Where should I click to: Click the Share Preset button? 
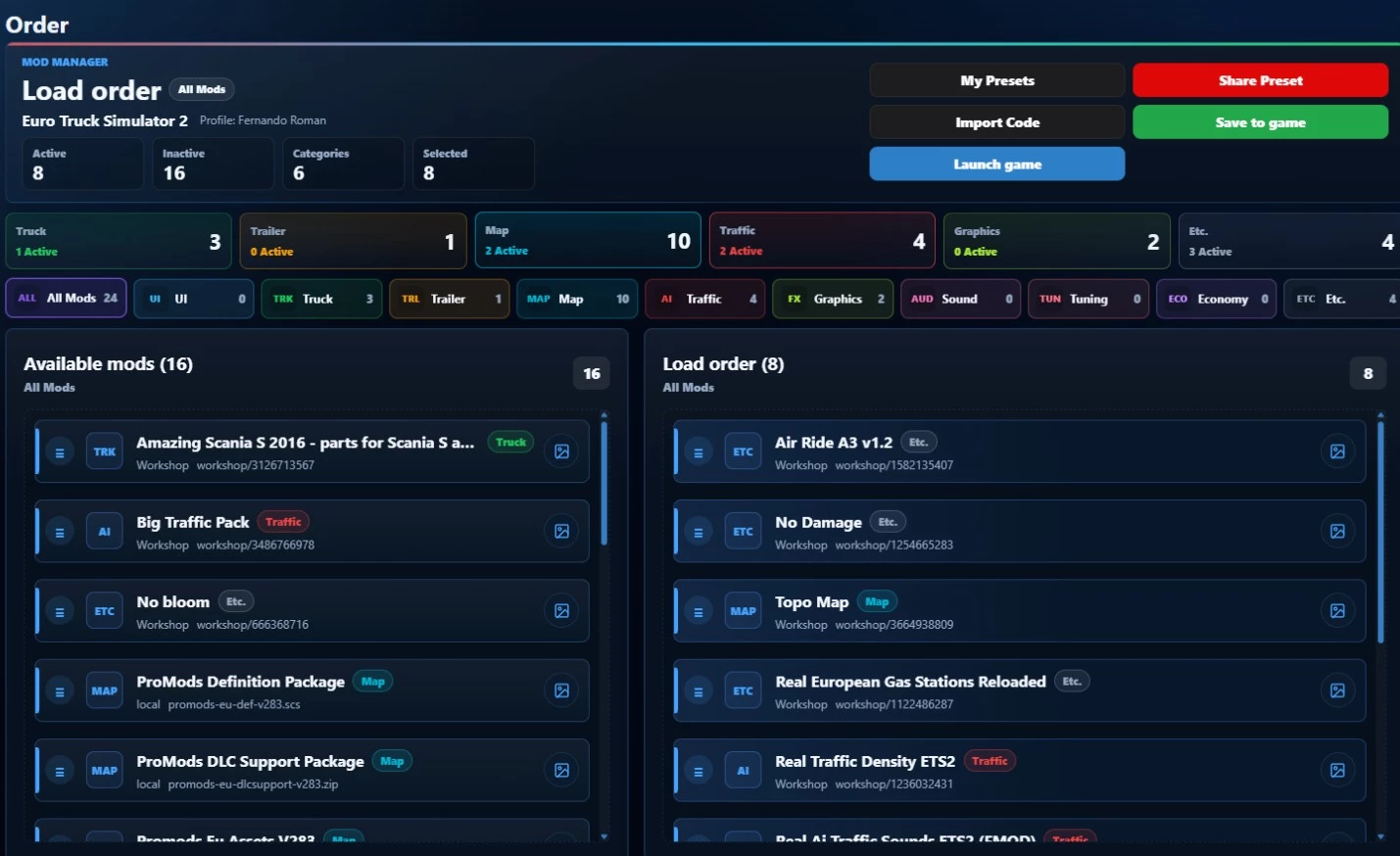1260,80
